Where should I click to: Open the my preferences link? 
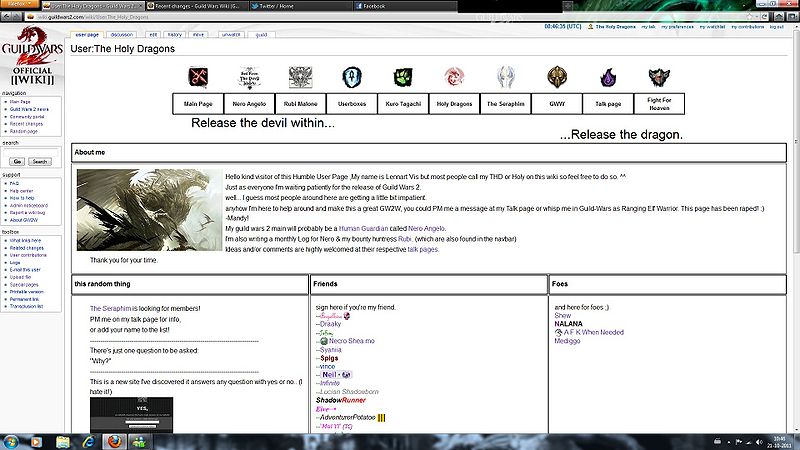pyautogui.click(x=678, y=27)
